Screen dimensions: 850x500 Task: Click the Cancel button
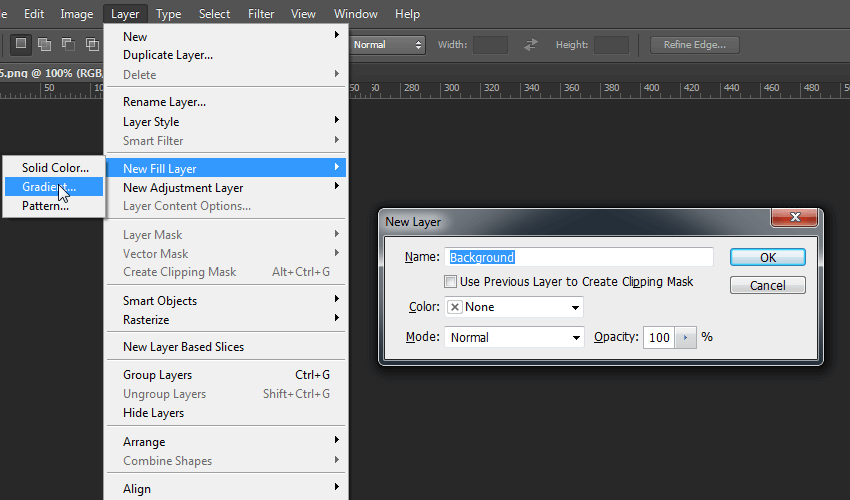click(x=767, y=286)
